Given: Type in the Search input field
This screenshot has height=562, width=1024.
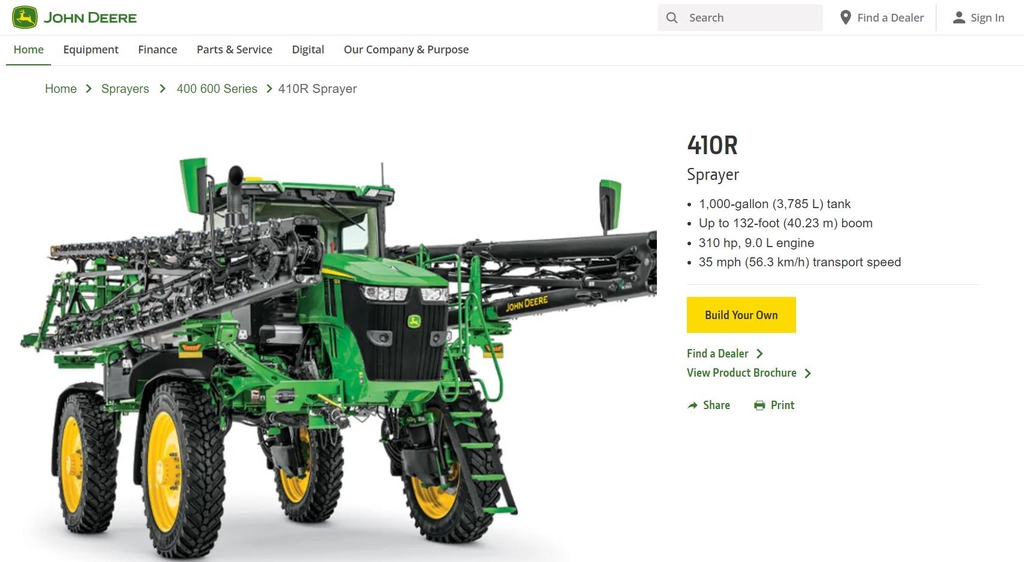Looking at the screenshot, I should click(750, 18).
